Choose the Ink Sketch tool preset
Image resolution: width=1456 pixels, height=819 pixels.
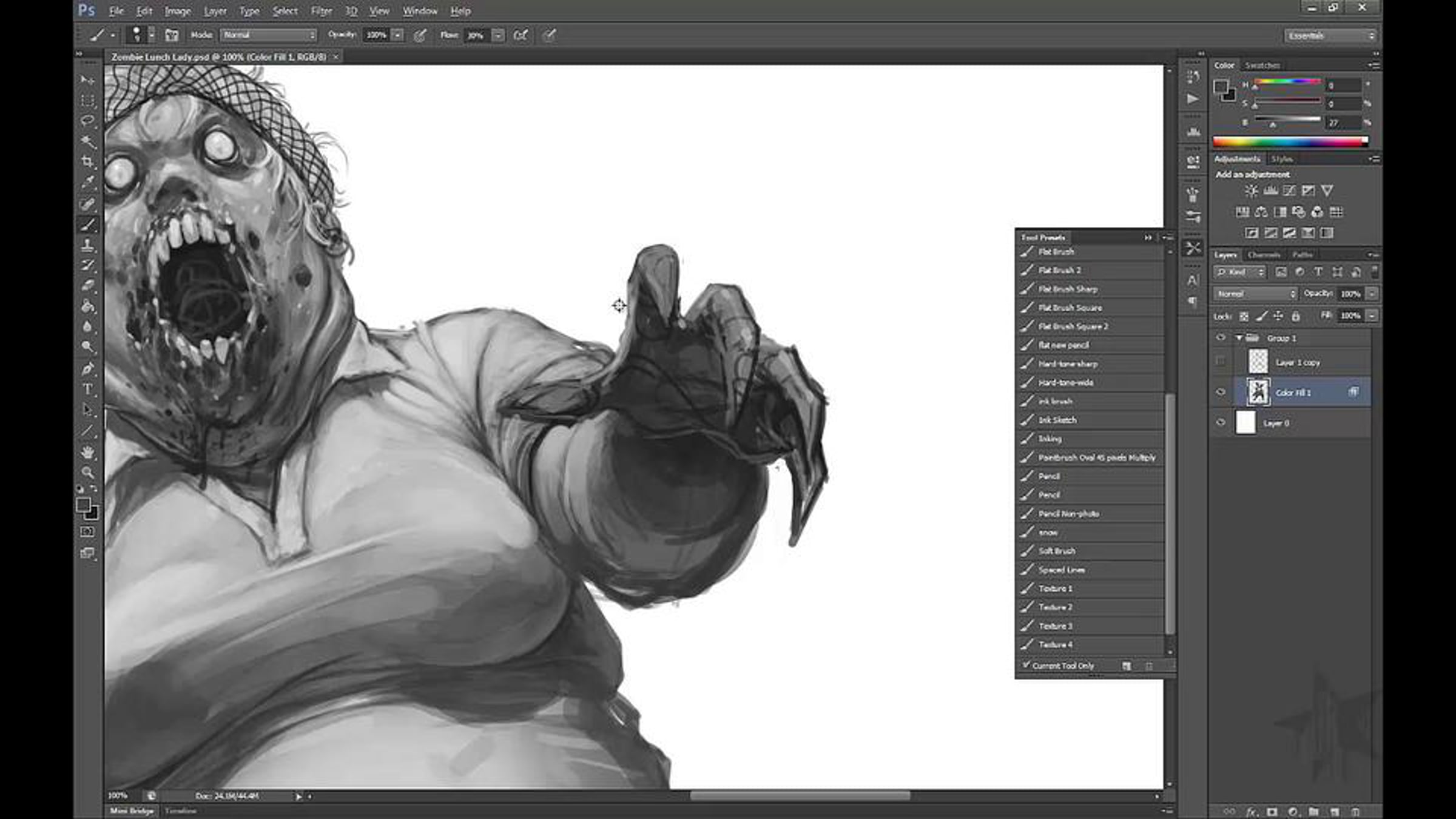point(1057,420)
